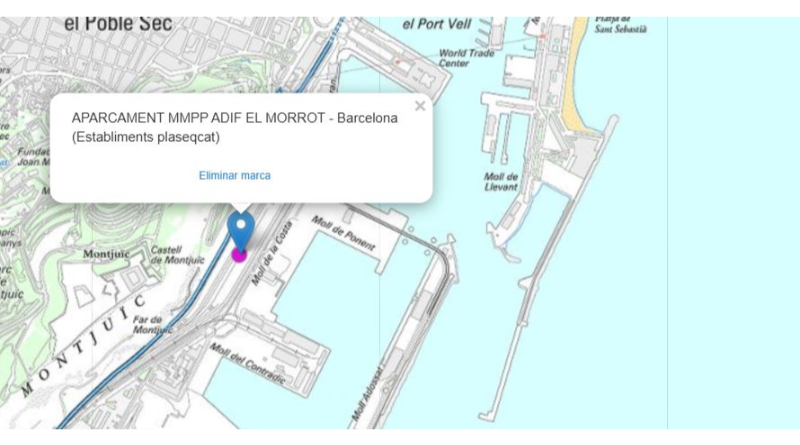This screenshot has height=445, width=800.
Task: Click the Establiments plaseqcat text in popup
Action: point(146,137)
